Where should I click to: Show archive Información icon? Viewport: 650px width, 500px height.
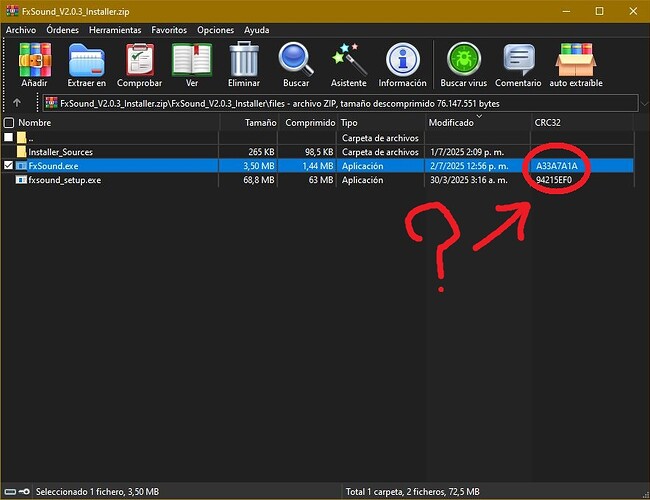point(403,60)
